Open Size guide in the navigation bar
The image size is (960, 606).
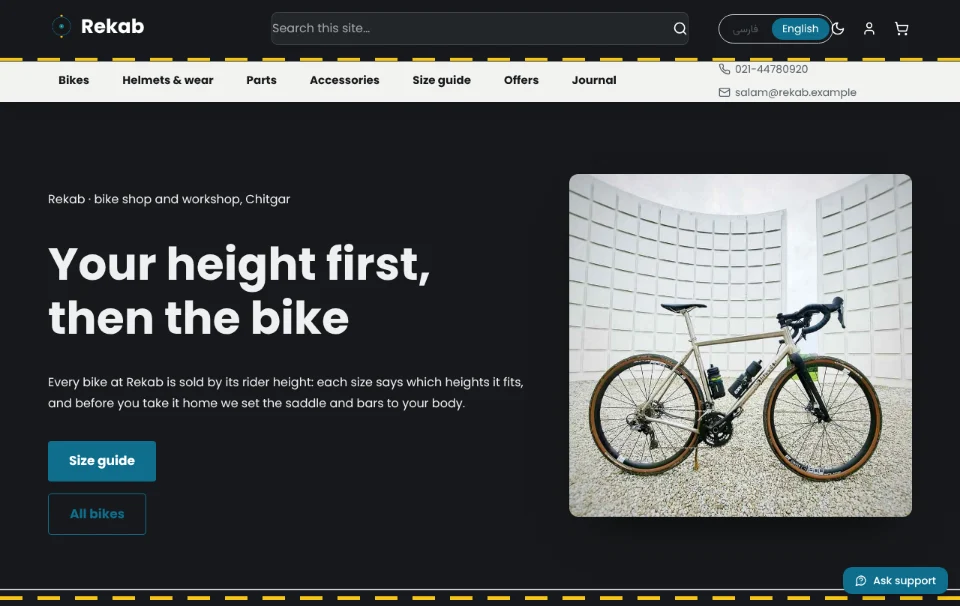(x=441, y=80)
